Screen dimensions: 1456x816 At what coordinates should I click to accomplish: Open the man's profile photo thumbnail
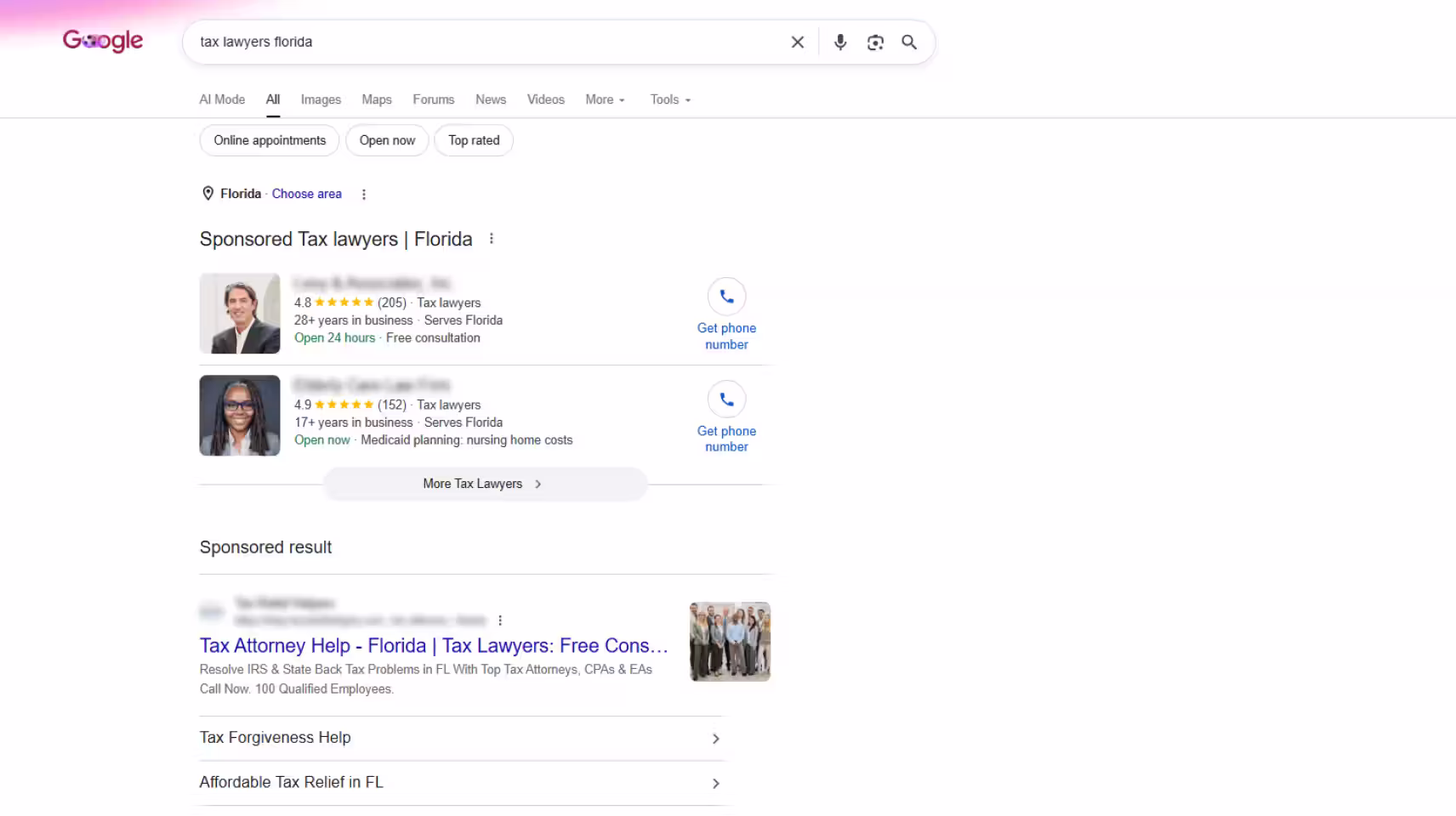[240, 314]
